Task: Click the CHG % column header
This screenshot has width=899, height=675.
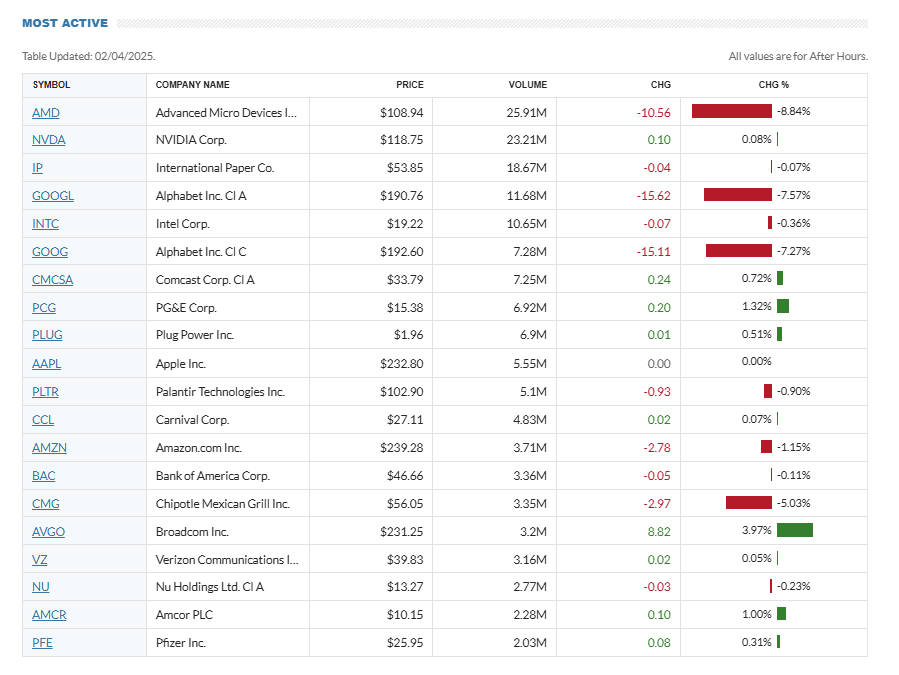Action: click(x=773, y=85)
